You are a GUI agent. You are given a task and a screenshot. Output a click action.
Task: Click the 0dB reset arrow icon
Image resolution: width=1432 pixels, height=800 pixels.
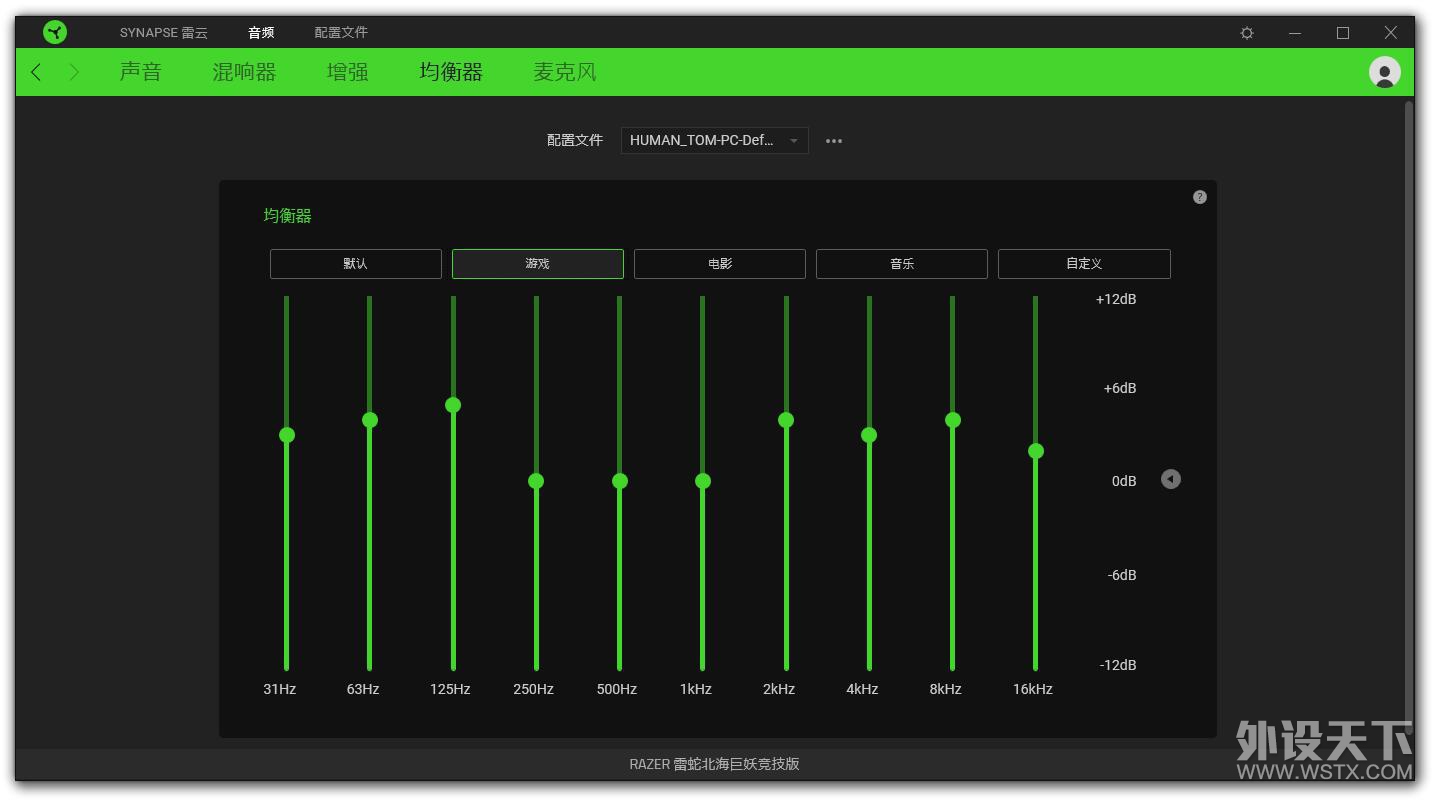coord(1171,480)
